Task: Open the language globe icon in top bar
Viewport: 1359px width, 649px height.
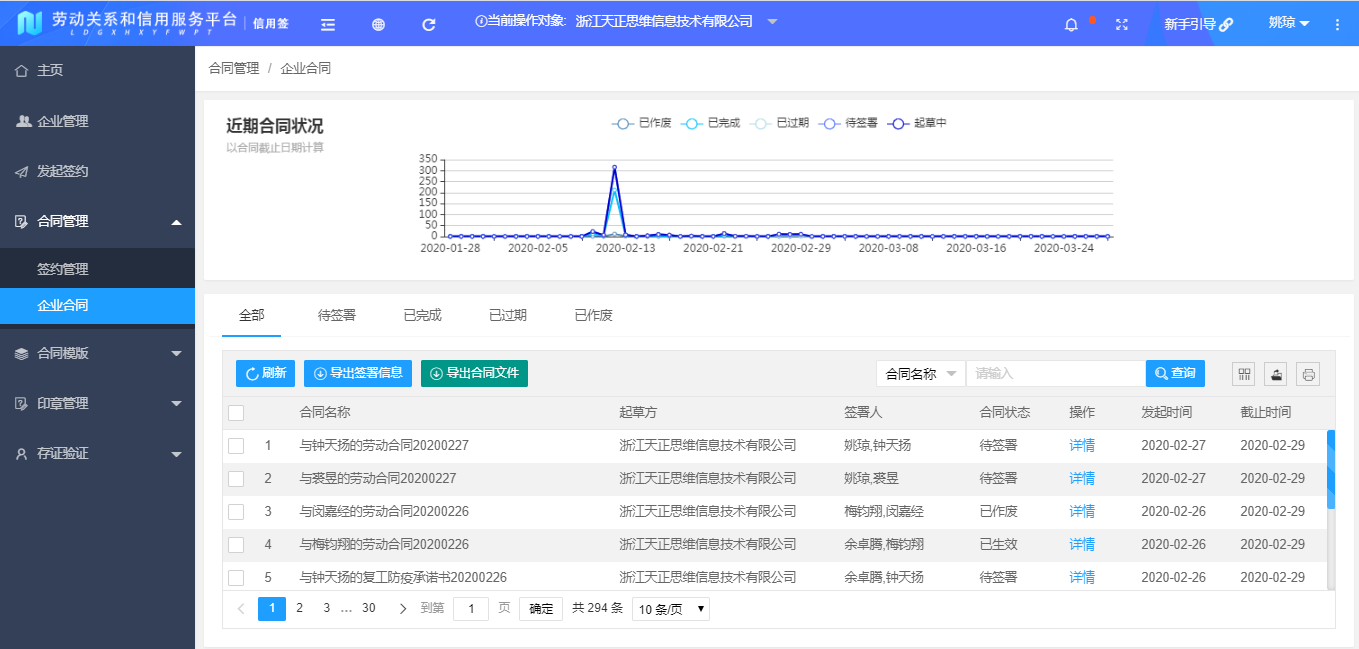Action: pyautogui.click(x=378, y=22)
